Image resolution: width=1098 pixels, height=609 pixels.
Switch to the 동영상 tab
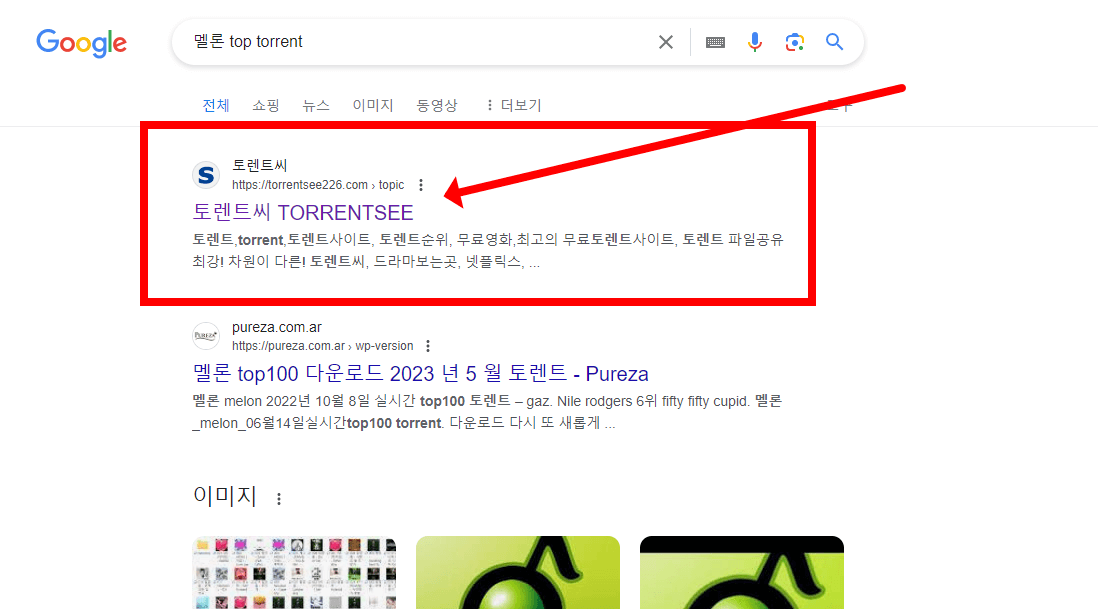coord(437,106)
